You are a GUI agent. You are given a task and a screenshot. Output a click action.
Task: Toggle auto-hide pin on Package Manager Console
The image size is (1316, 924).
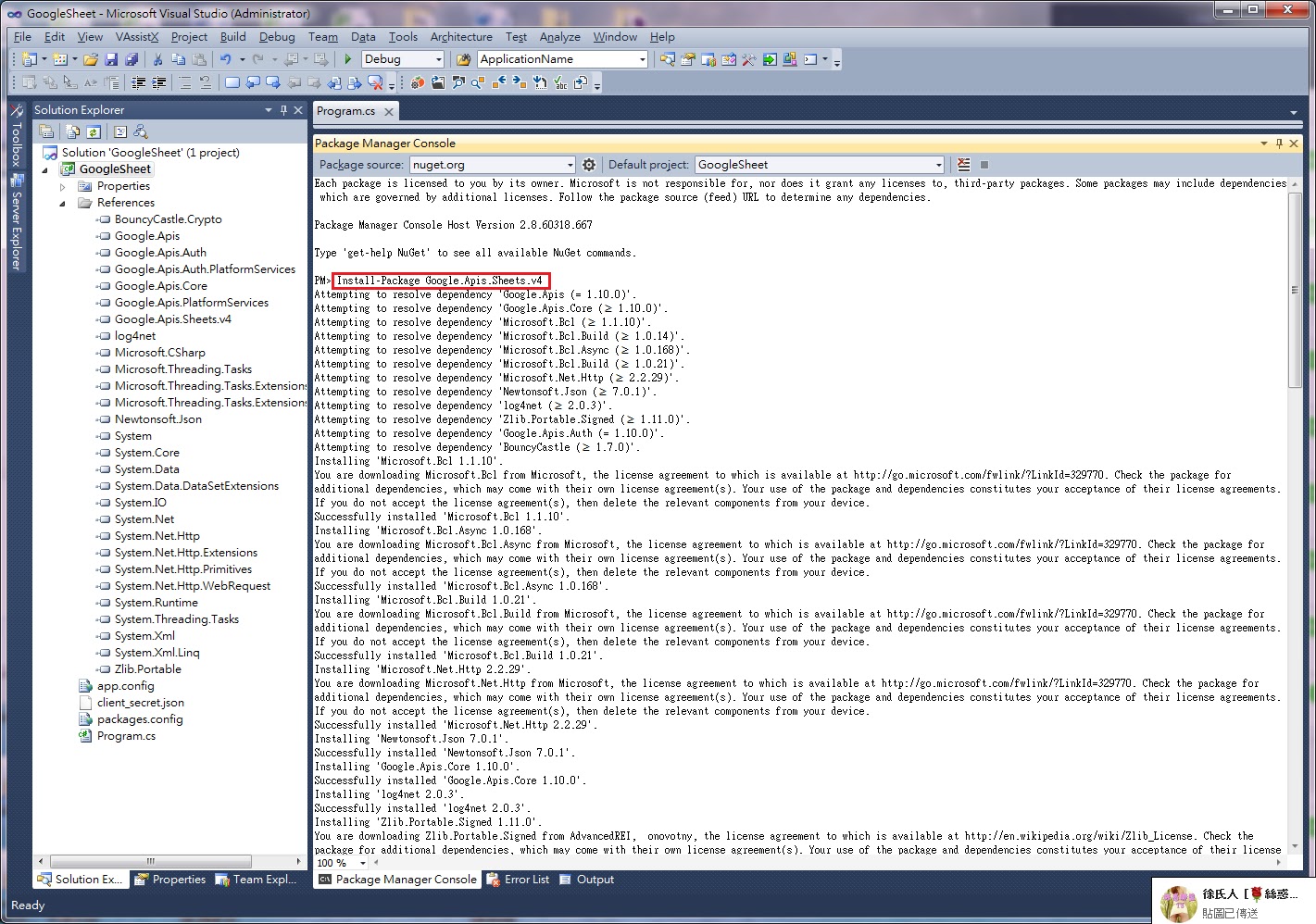pos(1279,144)
